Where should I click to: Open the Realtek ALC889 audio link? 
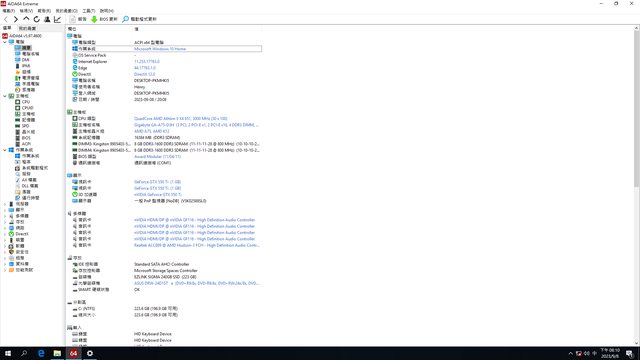click(197, 245)
